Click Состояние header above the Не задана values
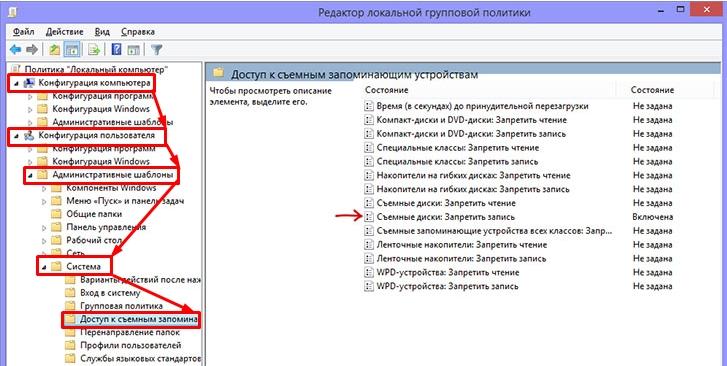Image resolution: width=727 pixels, height=366 pixels. [652, 90]
